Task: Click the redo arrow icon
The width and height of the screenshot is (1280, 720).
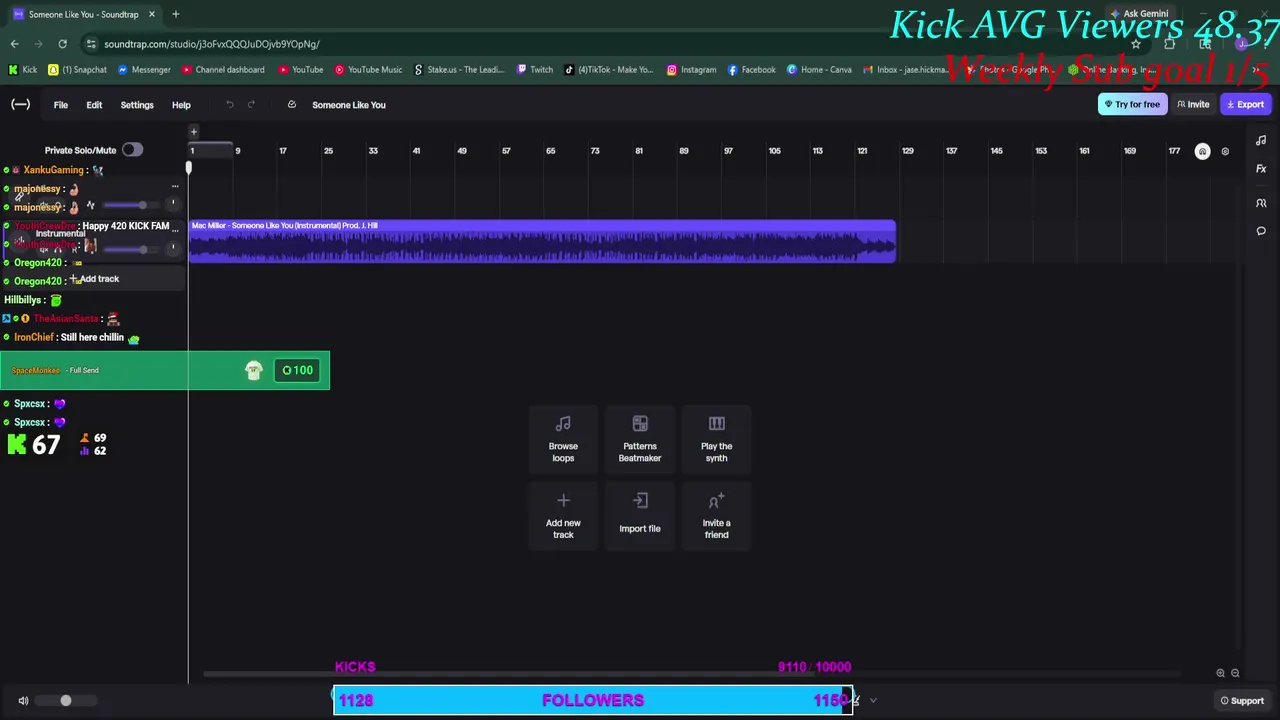Action: [251, 104]
